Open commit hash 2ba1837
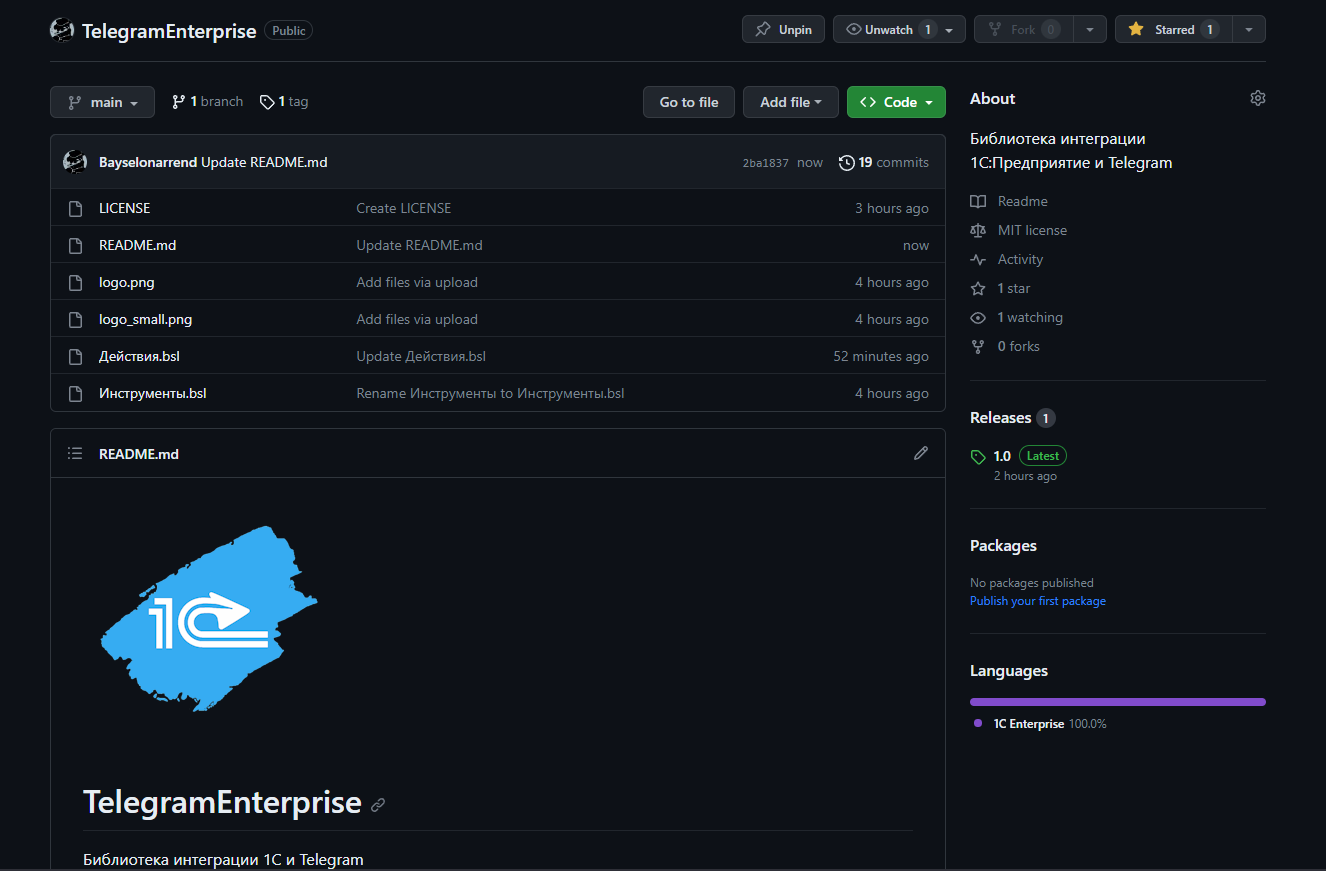Screen dimensions: 1326x871 tap(765, 162)
